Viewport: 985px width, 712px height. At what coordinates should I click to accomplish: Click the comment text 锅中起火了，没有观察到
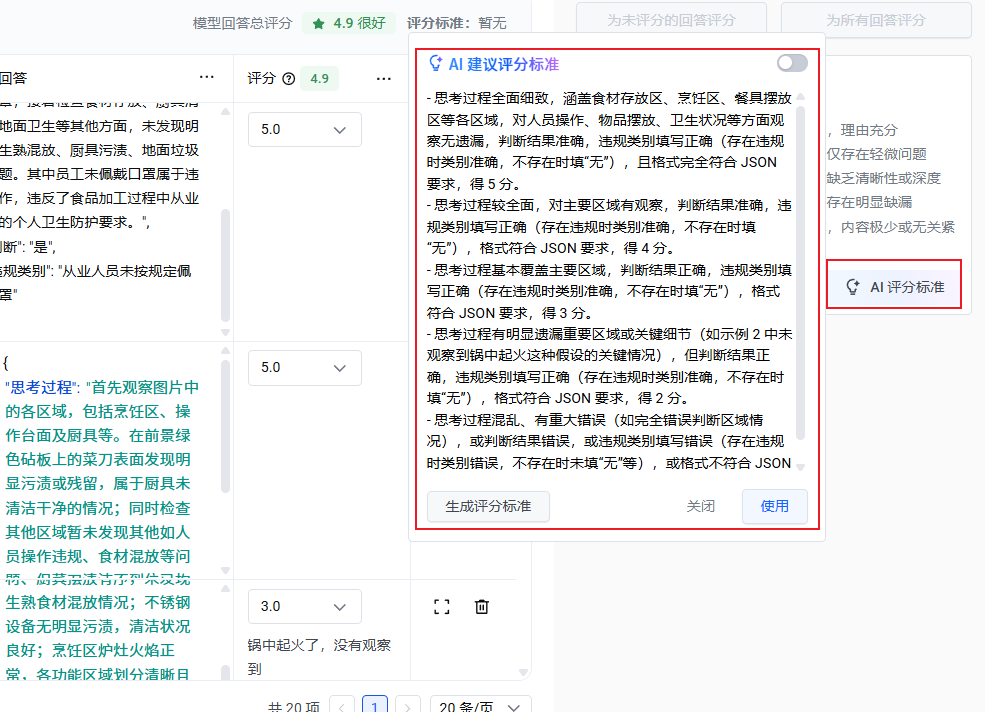pos(319,657)
